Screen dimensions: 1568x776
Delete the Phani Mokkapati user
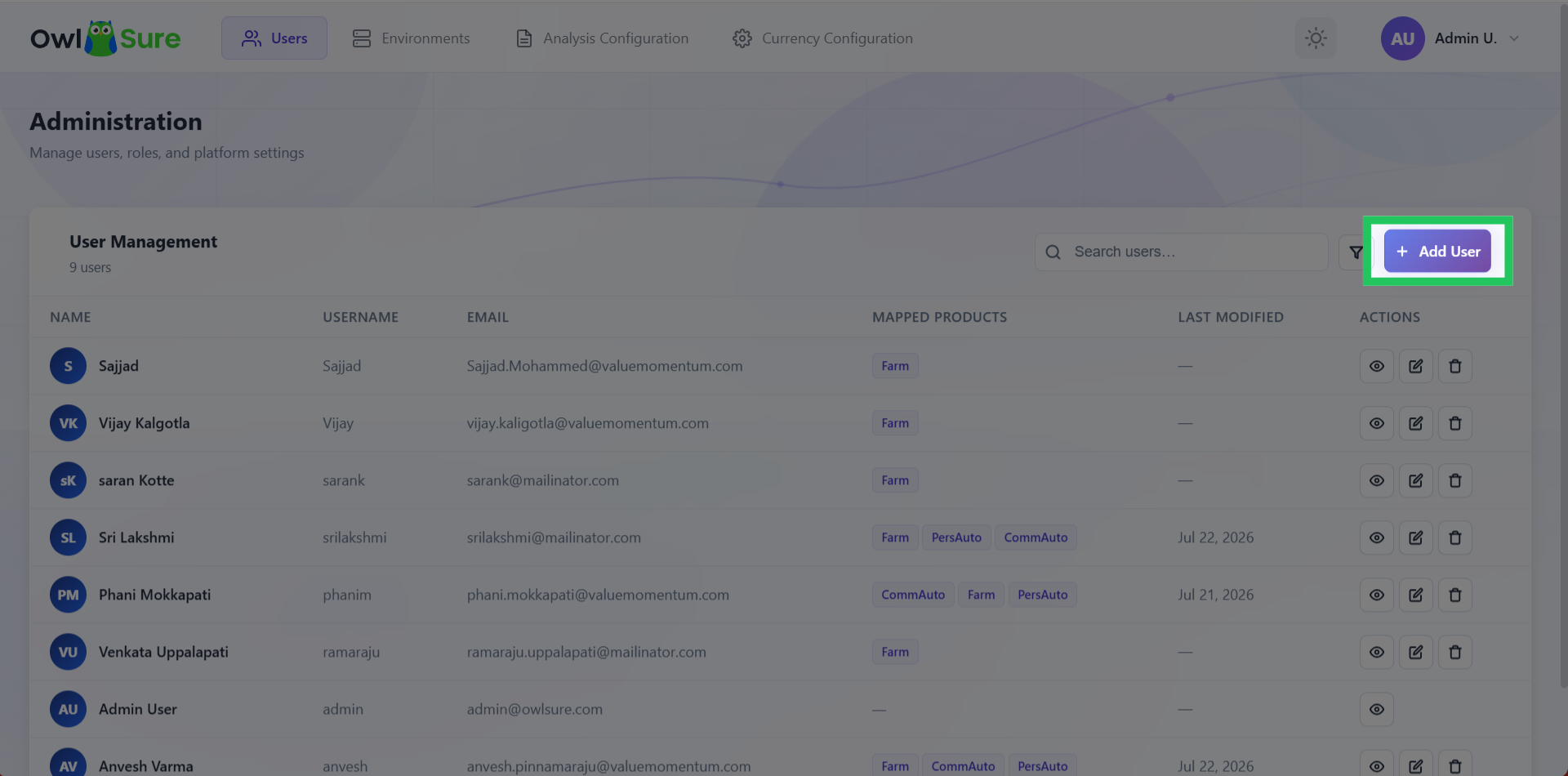(x=1455, y=595)
